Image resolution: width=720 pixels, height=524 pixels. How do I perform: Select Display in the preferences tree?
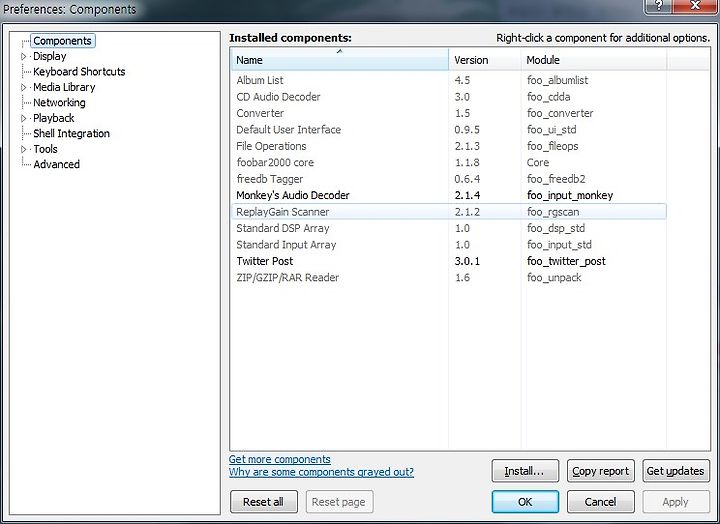[x=50, y=56]
